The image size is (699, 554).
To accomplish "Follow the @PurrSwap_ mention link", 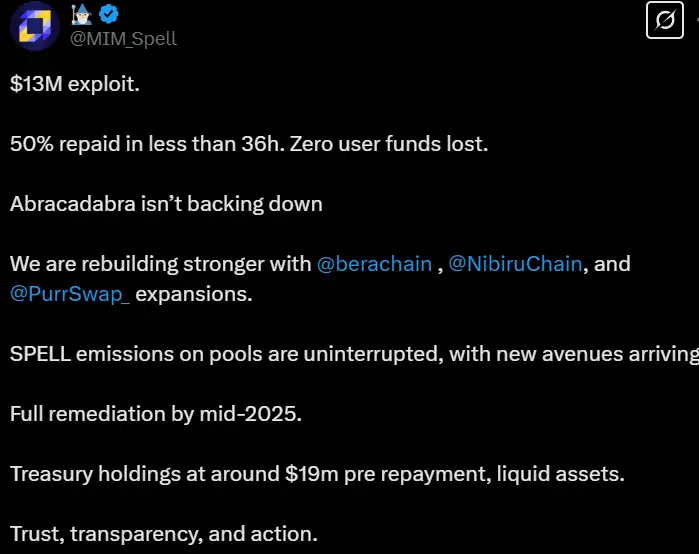I will pyautogui.click(x=70, y=295).
